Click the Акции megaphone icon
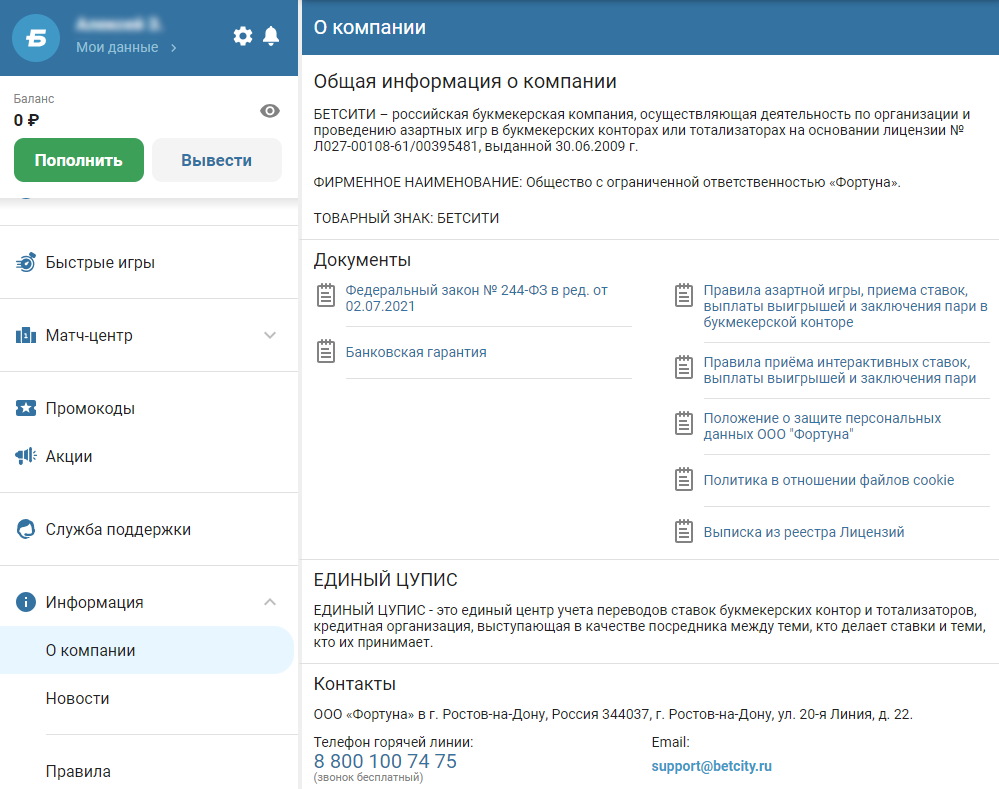The height and width of the screenshot is (789, 999). pos(25,456)
